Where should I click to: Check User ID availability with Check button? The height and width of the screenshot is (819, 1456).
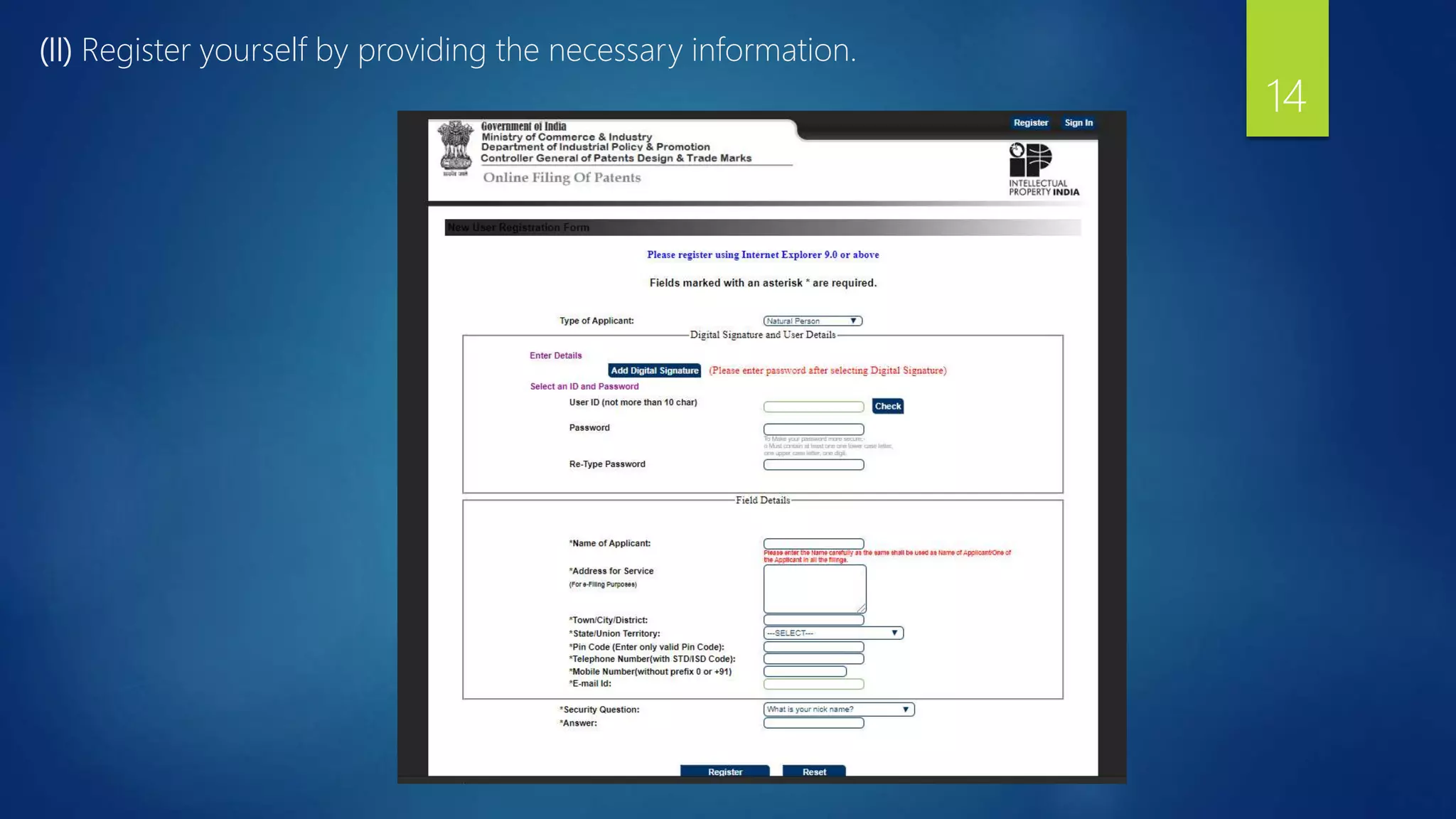point(887,406)
